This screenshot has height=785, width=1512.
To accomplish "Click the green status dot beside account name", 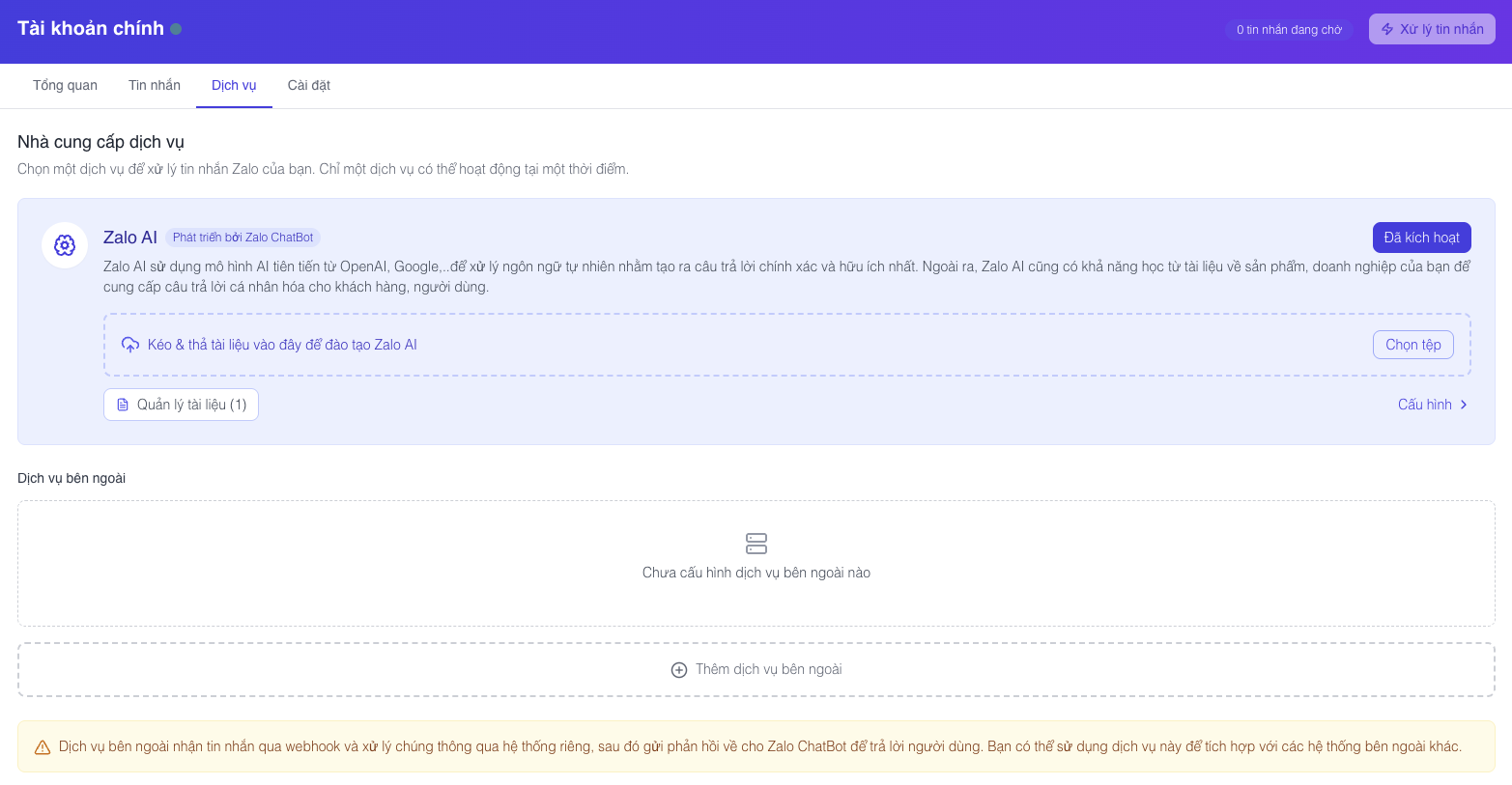I will pos(176,29).
